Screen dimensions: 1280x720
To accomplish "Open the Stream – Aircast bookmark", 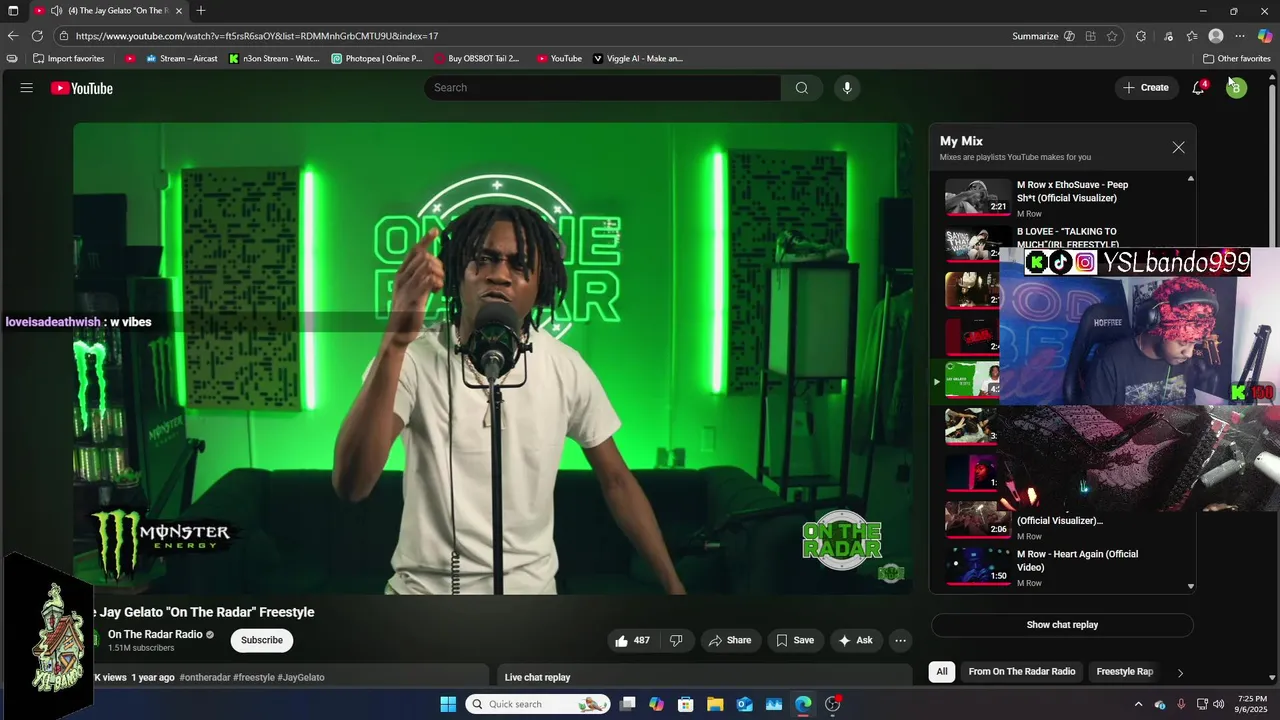I will click(x=182, y=59).
